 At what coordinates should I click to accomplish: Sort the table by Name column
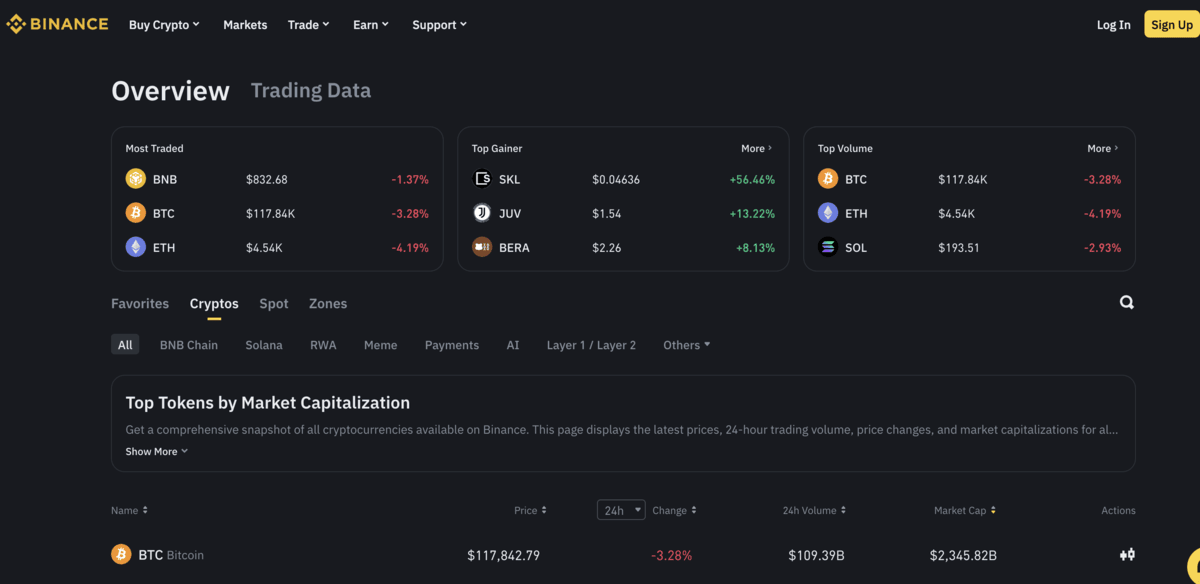click(x=129, y=510)
